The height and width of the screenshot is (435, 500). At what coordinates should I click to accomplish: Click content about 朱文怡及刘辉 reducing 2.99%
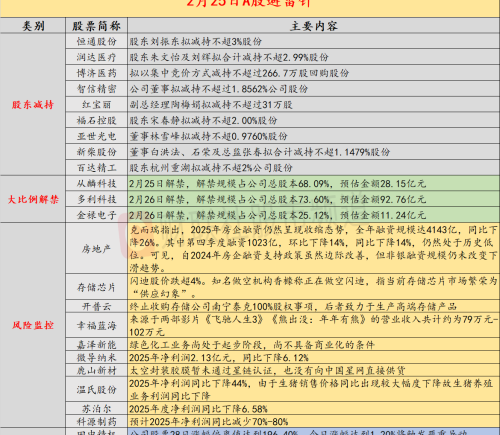(229, 57)
